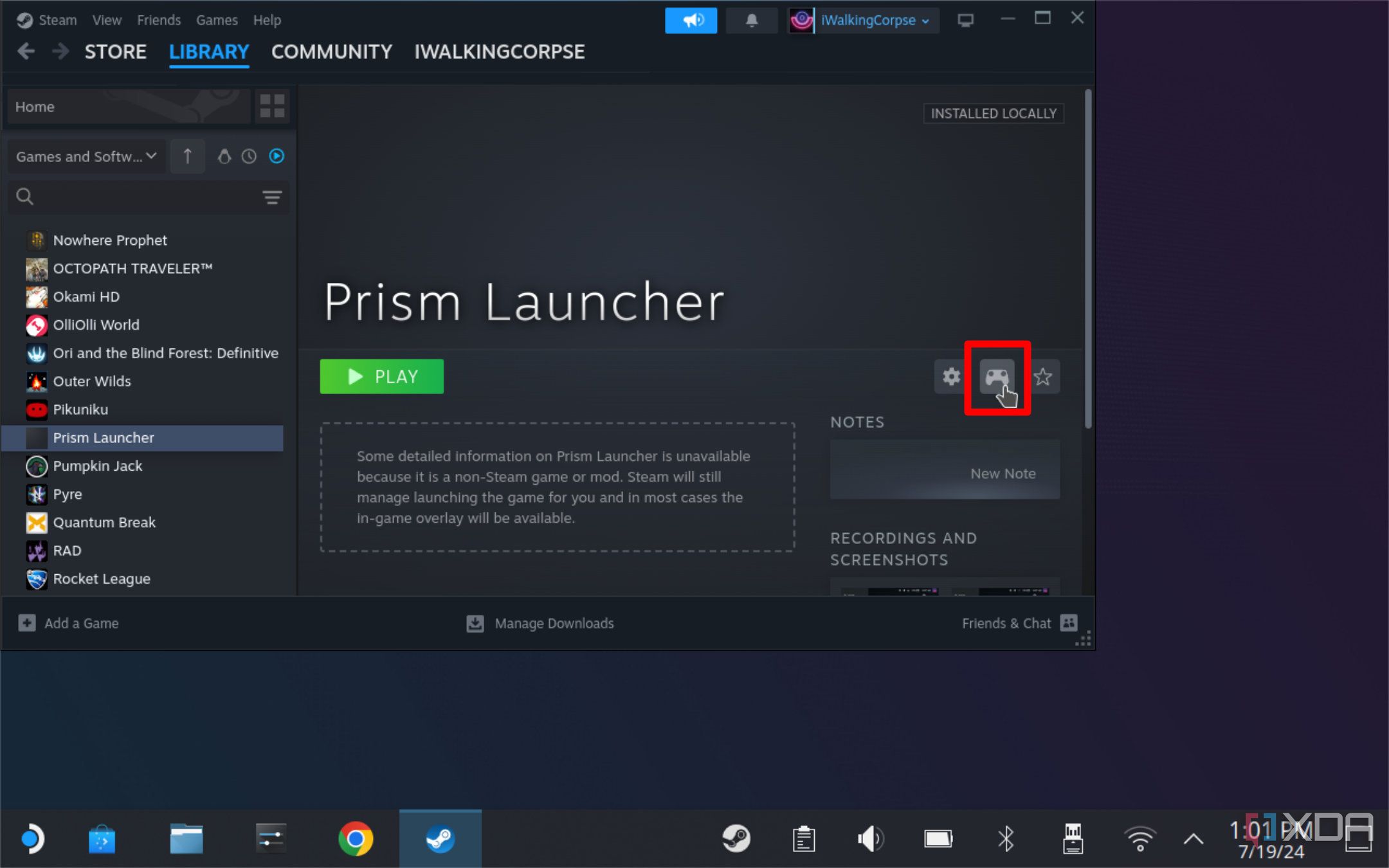Click the library search field
Viewport: 1389px width, 868px height.
148,197
